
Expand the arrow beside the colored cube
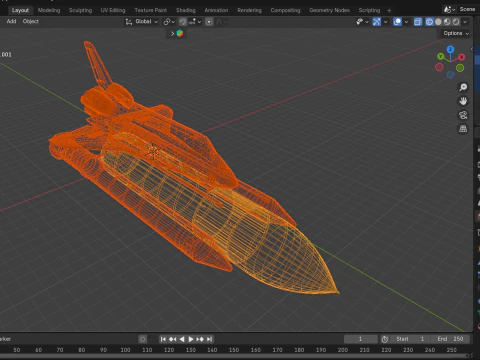(172, 33)
